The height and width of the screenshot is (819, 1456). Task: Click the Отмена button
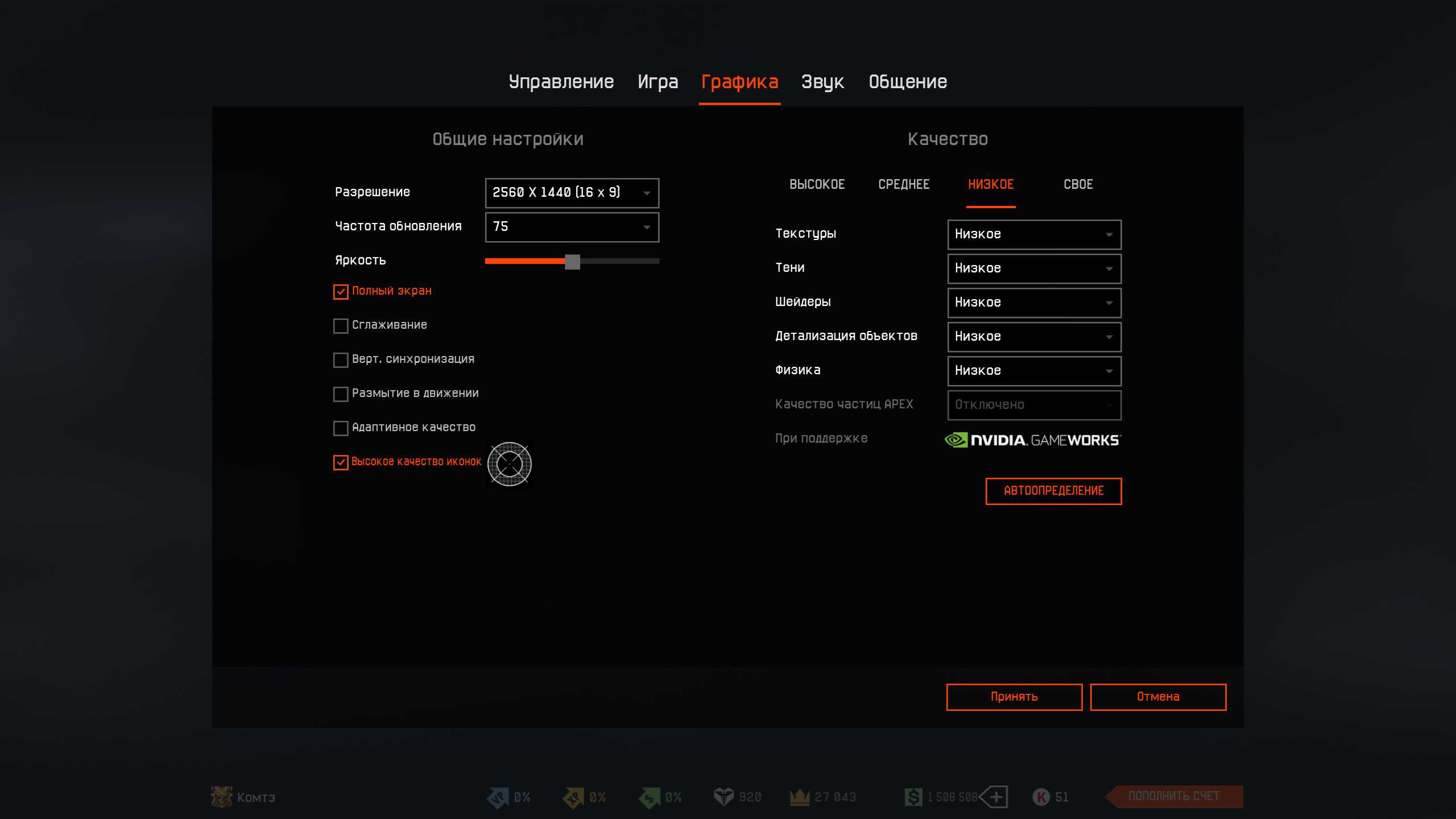pos(1158,697)
